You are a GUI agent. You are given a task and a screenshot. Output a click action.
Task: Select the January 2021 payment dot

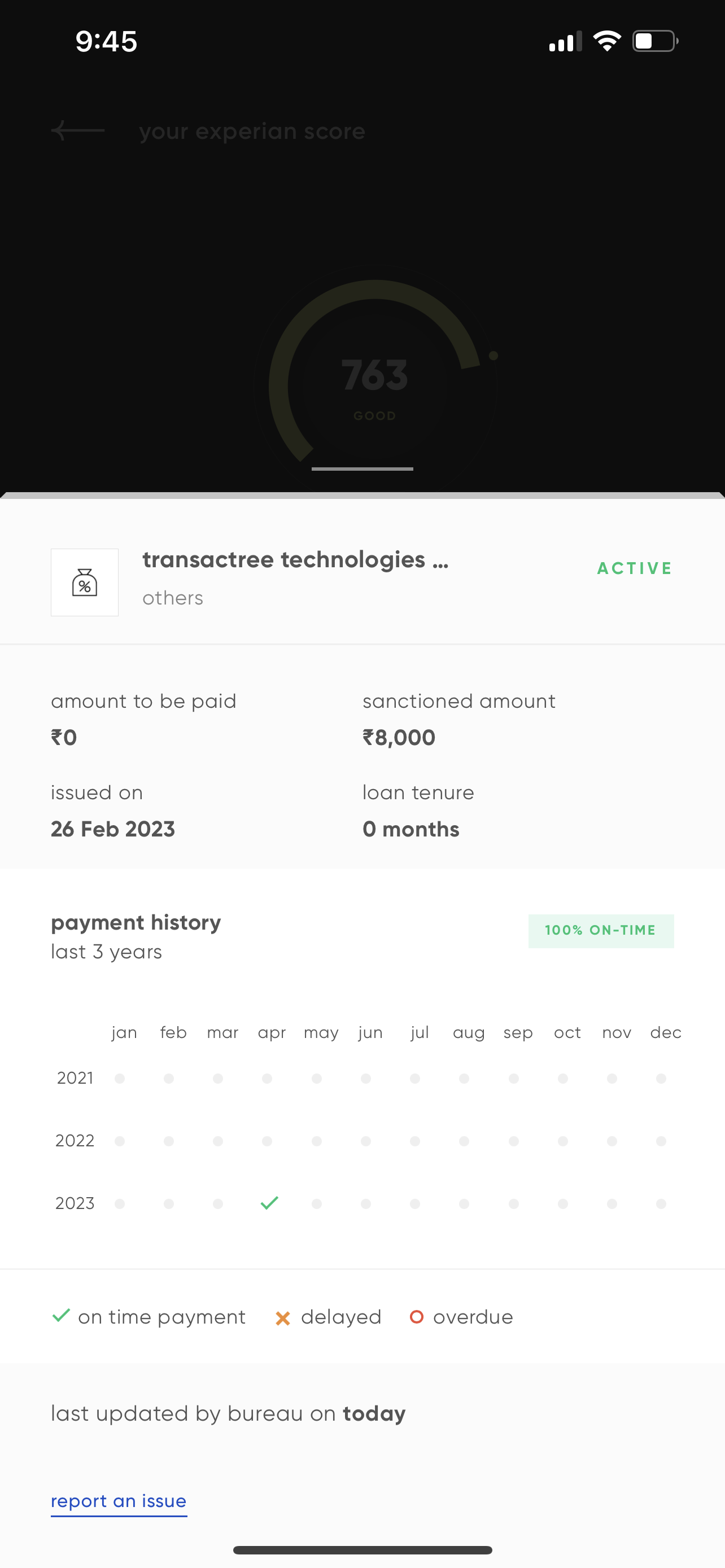click(x=120, y=1079)
